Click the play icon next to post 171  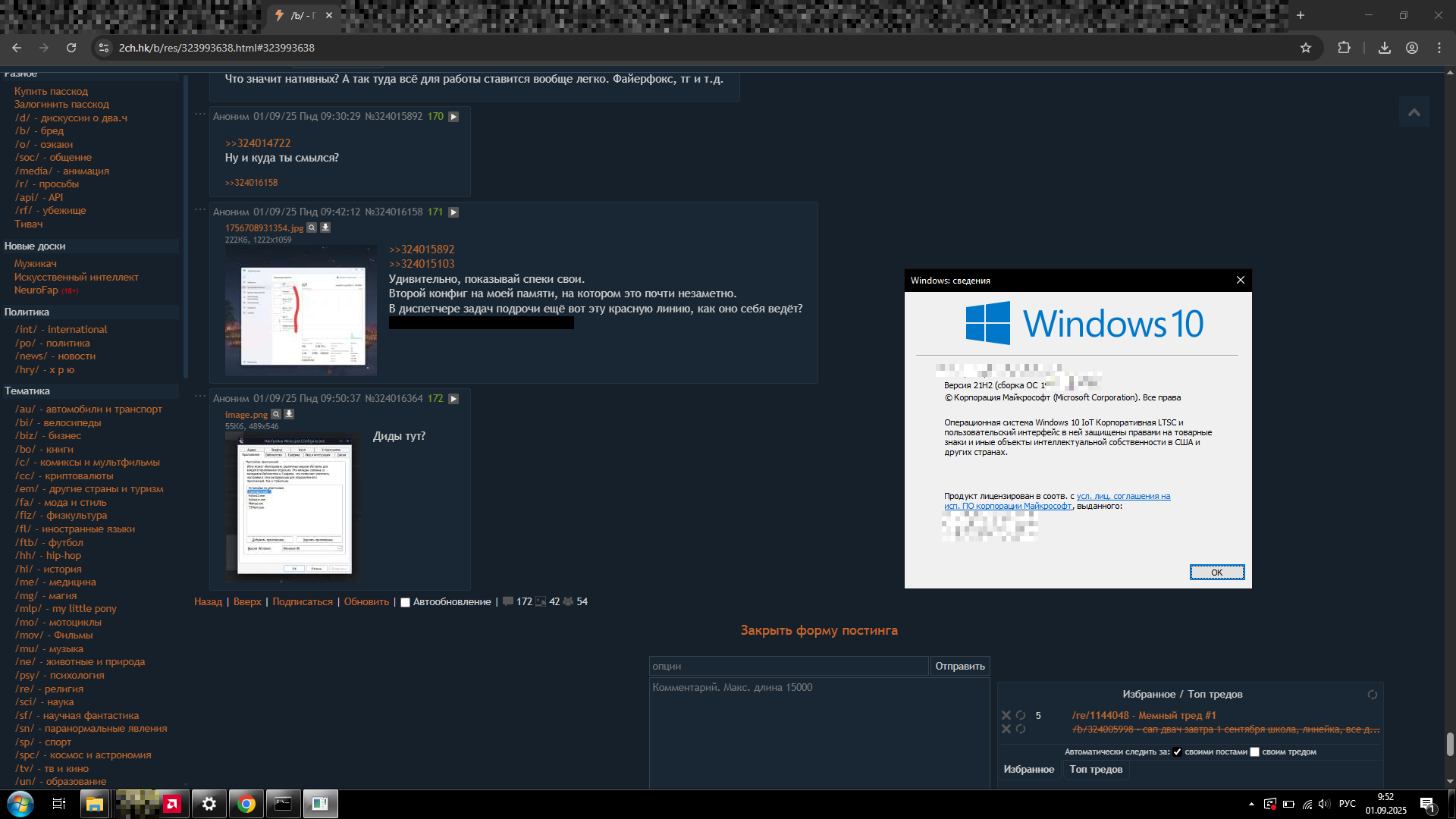tap(453, 212)
